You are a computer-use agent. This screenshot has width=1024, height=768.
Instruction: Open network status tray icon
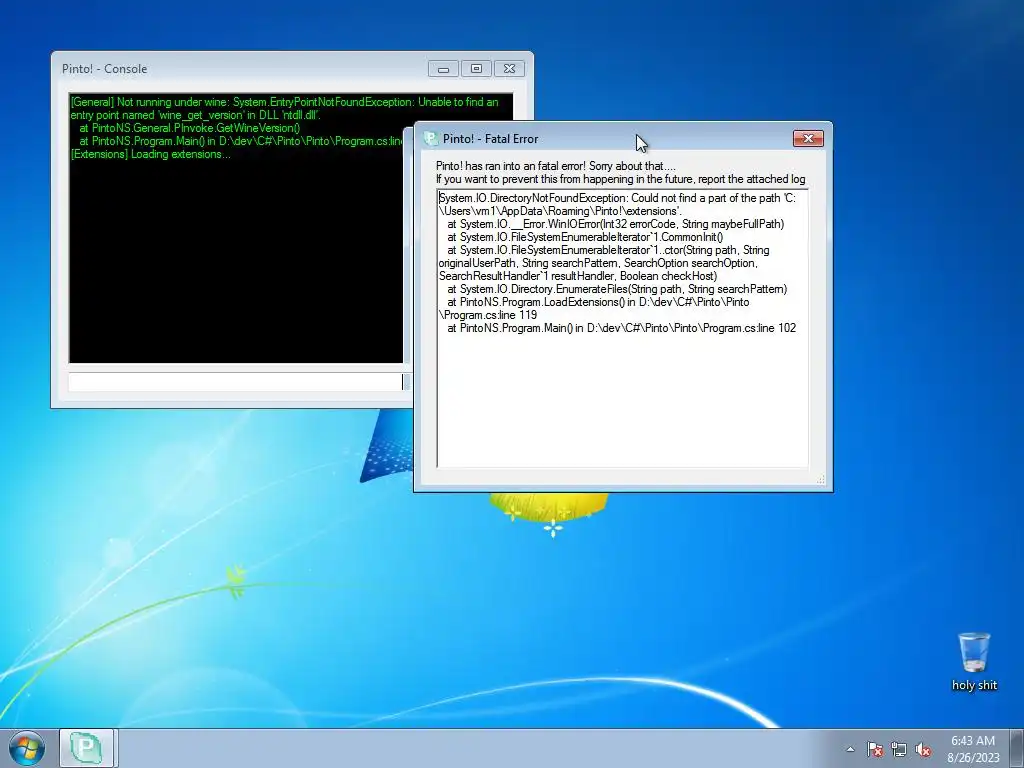point(899,749)
